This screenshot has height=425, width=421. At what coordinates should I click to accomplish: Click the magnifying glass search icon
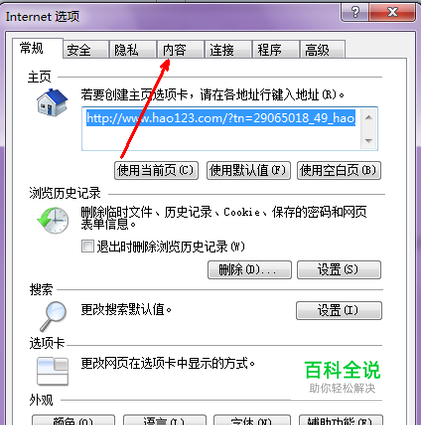pyautogui.click(x=53, y=316)
